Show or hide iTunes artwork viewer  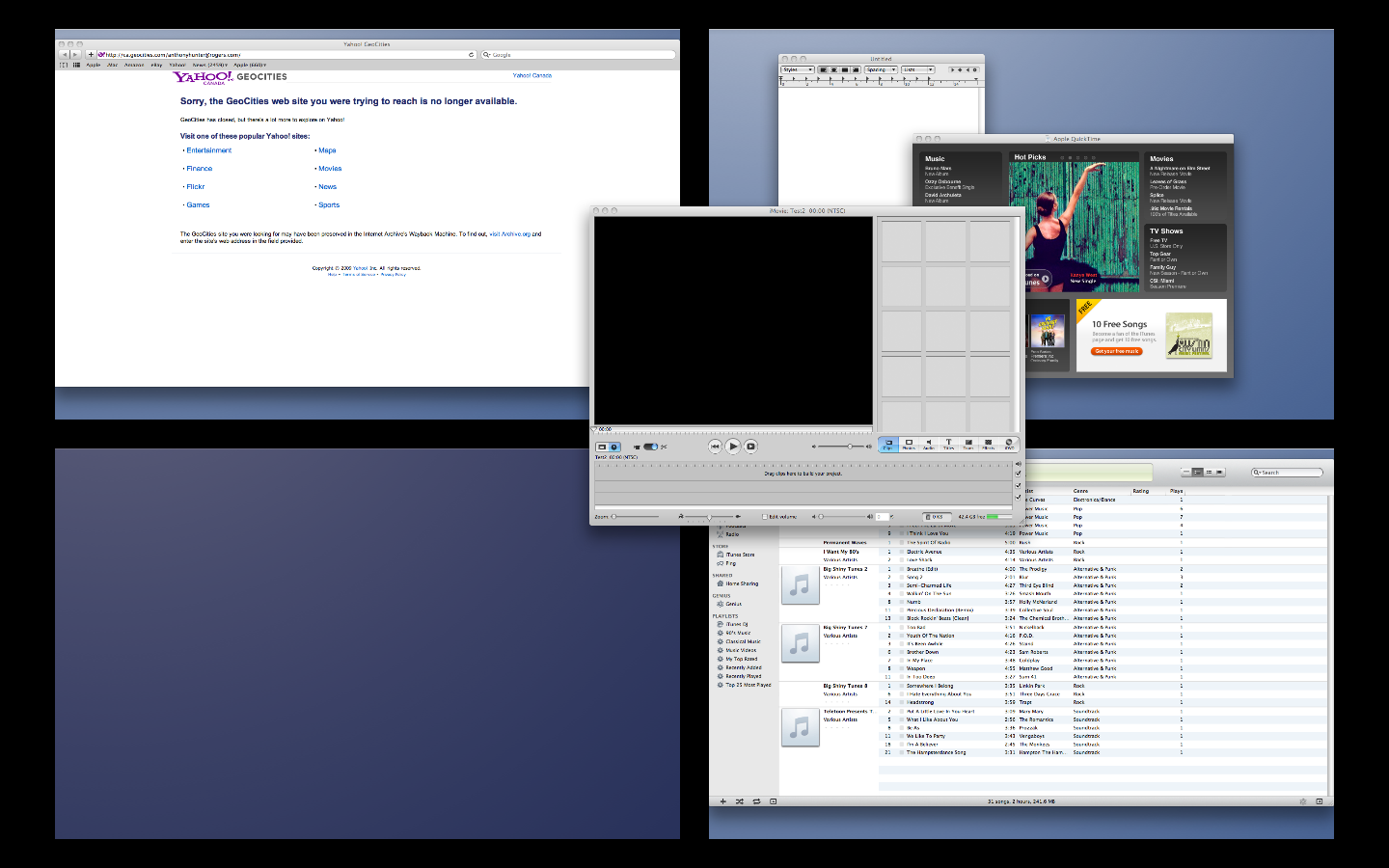(x=773, y=801)
